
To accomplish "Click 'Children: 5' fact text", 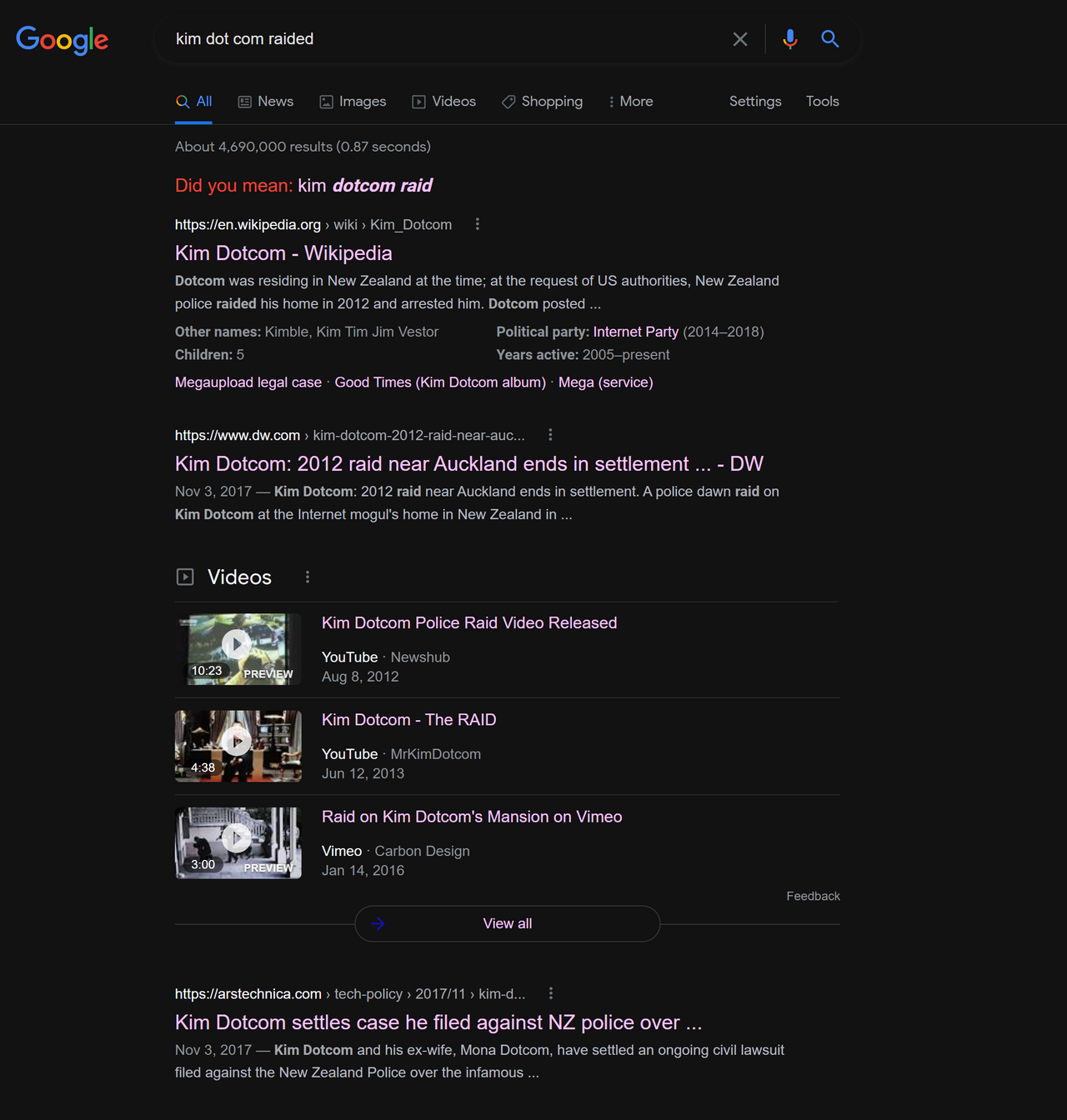I will click(x=209, y=355).
